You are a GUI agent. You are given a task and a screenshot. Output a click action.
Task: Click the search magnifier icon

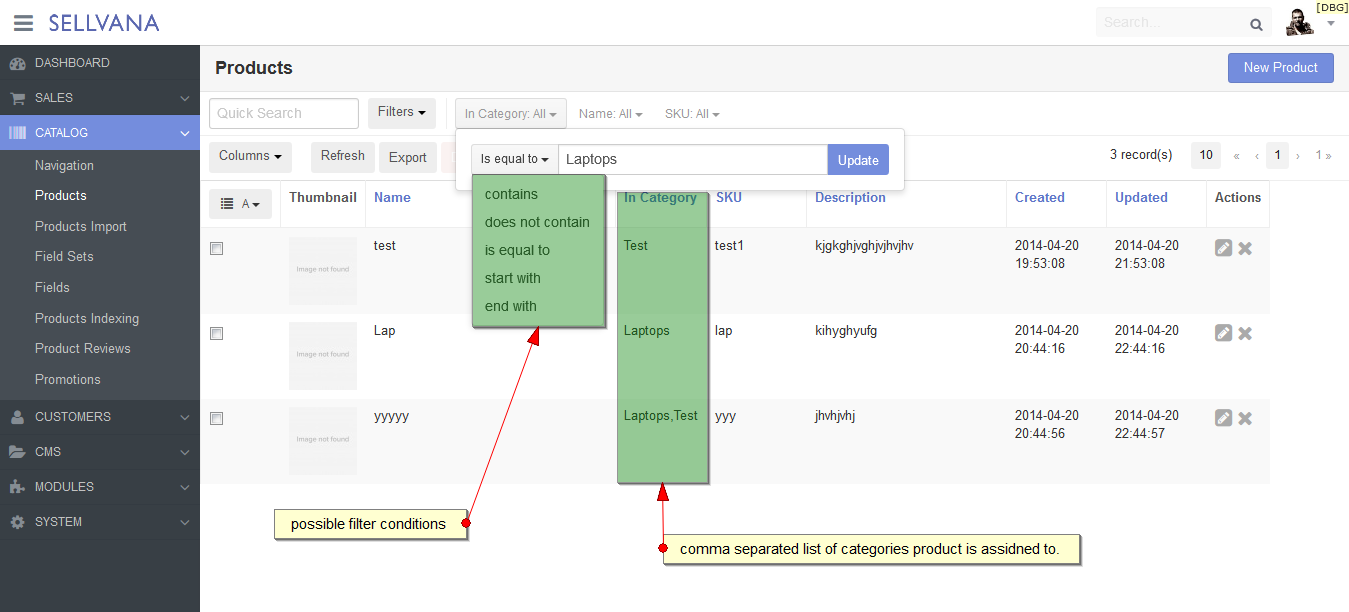click(x=1256, y=24)
